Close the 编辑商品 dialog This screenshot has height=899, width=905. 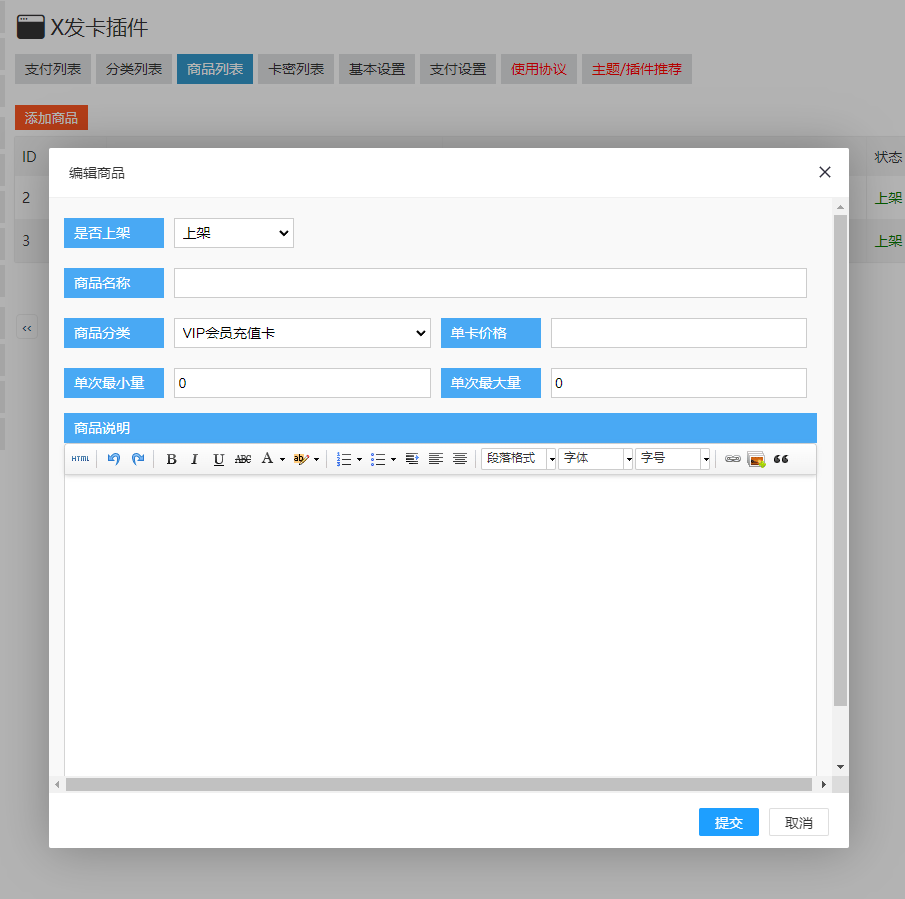coord(825,172)
